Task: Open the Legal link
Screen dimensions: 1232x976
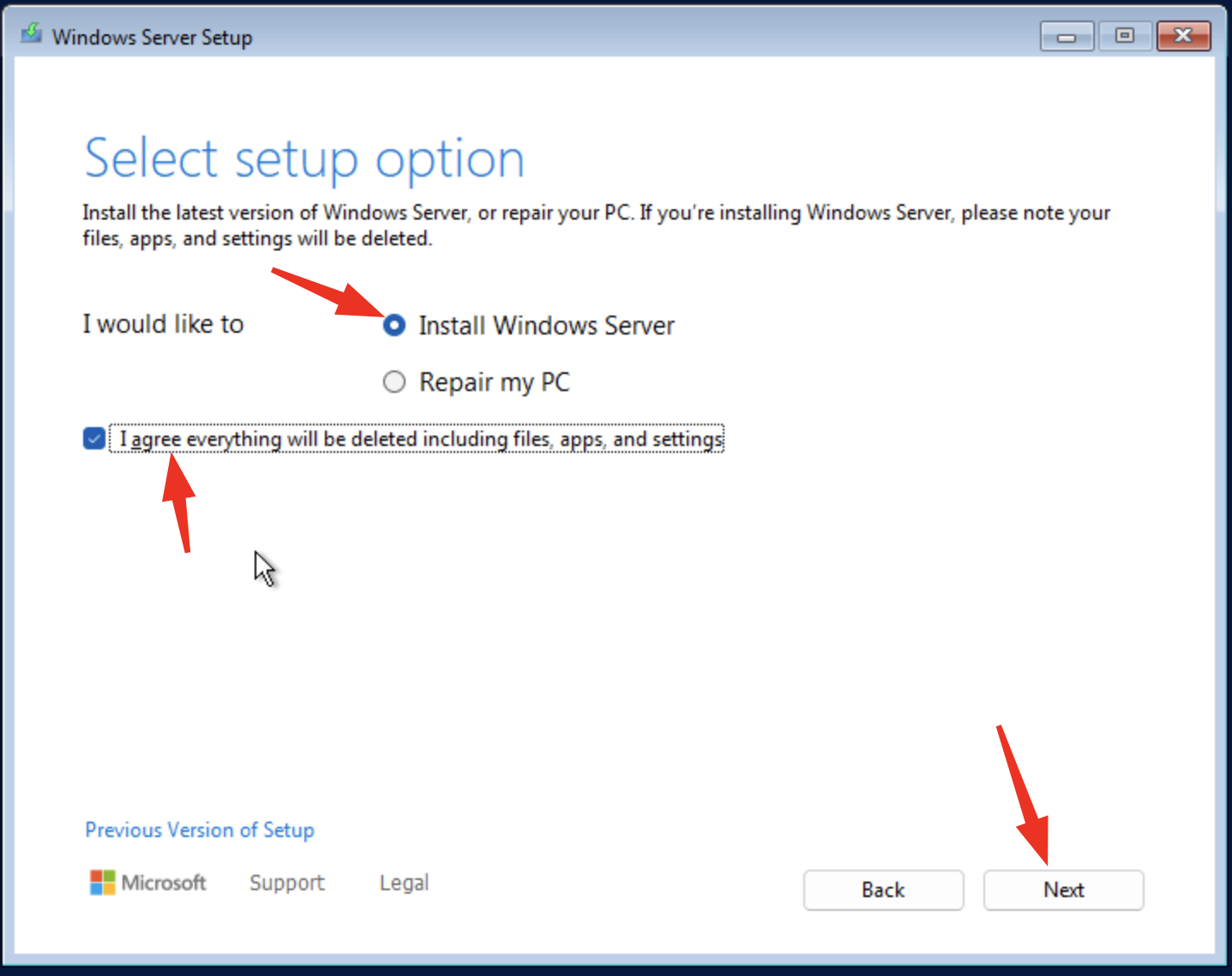Action: click(404, 883)
